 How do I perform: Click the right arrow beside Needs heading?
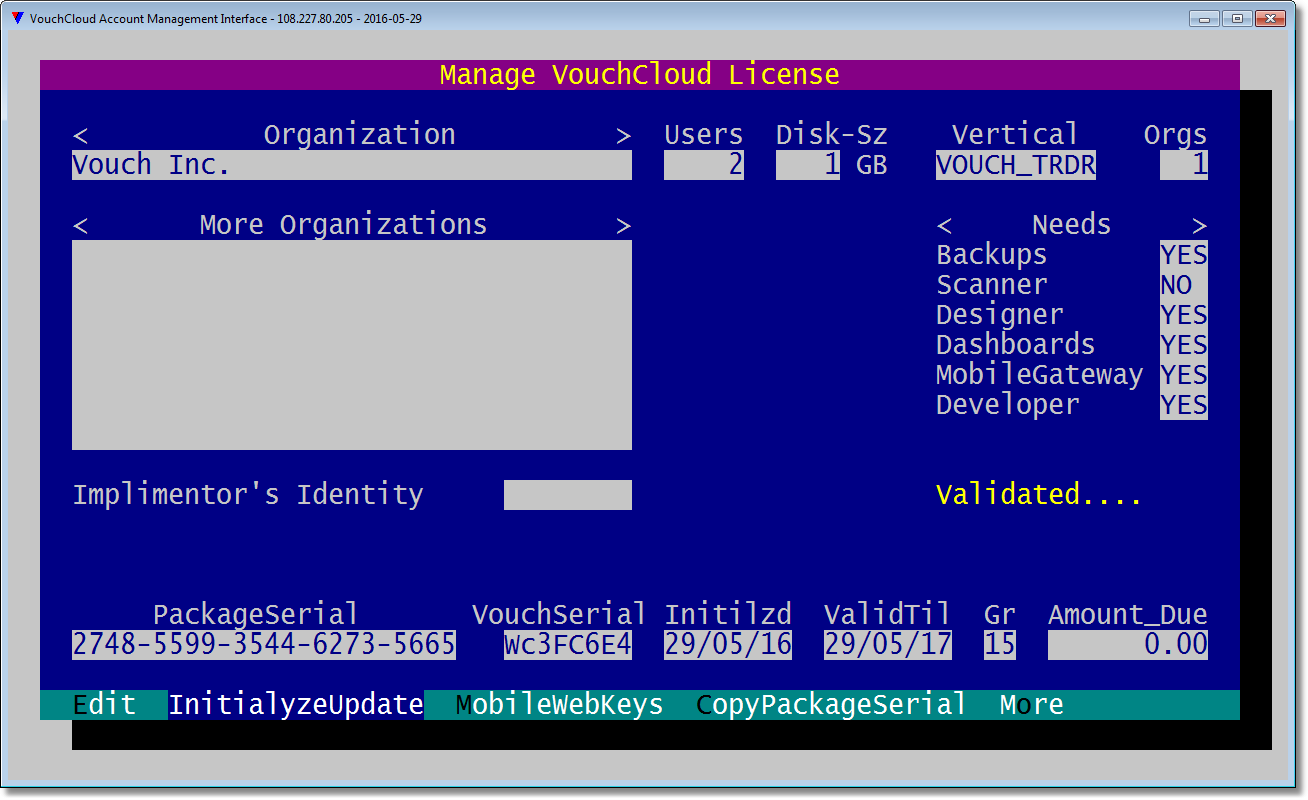tap(1200, 226)
